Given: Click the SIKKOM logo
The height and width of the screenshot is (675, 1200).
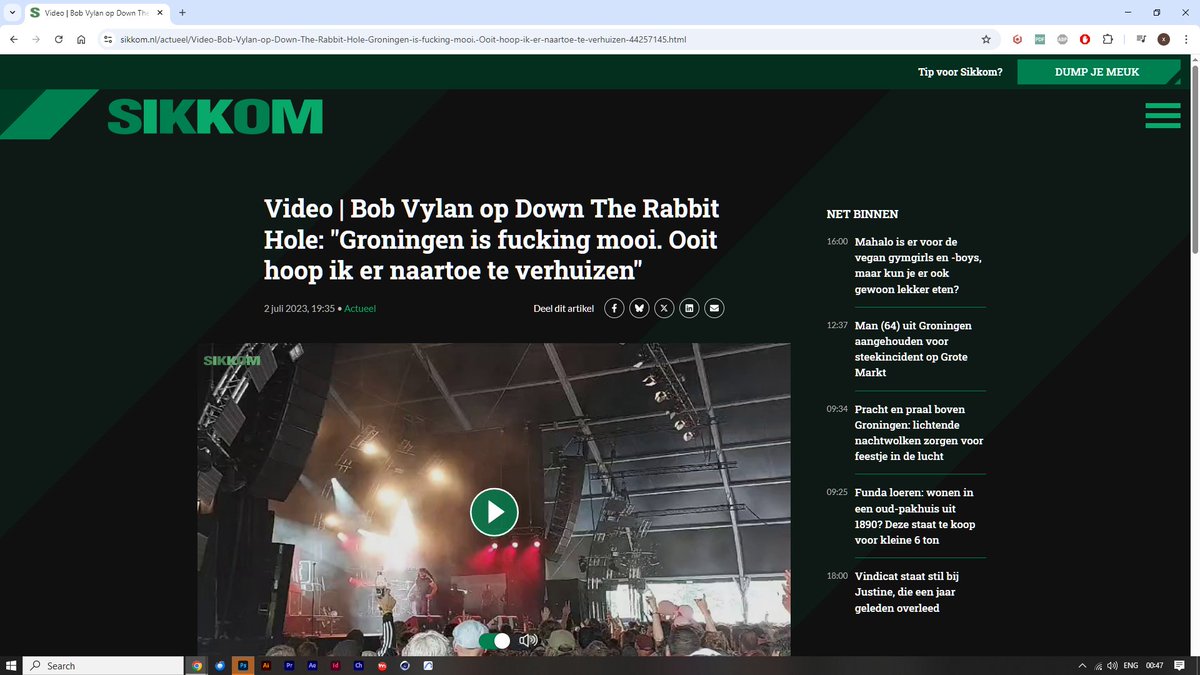Looking at the screenshot, I should click(215, 117).
